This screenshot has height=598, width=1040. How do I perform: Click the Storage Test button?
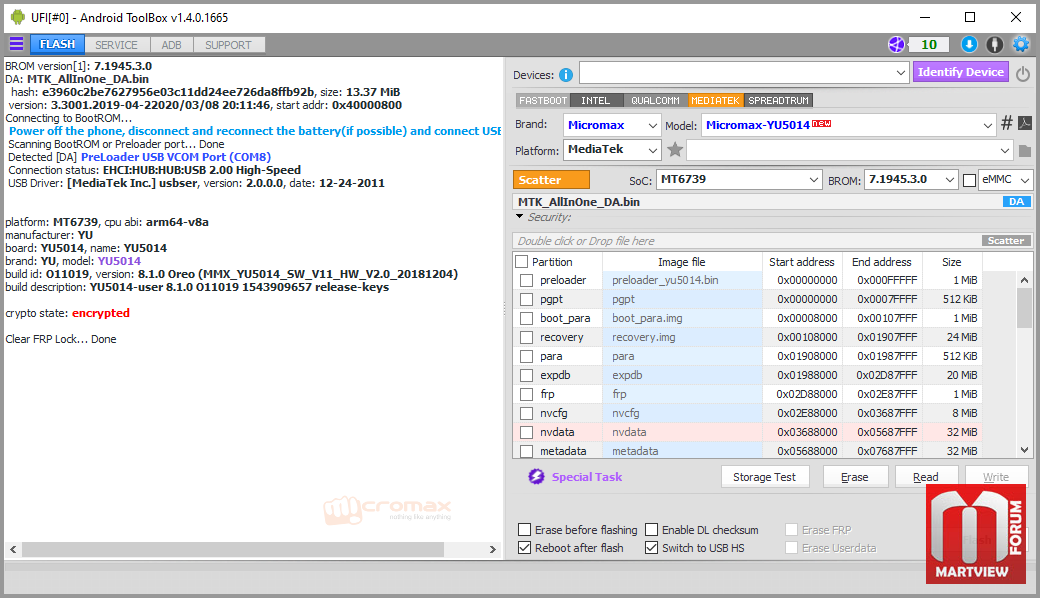click(x=765, y=477)
